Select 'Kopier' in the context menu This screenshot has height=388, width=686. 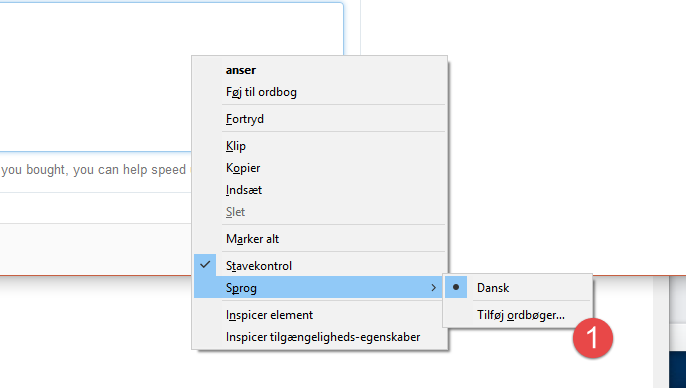pyautogui.click(x=320, y=168)
